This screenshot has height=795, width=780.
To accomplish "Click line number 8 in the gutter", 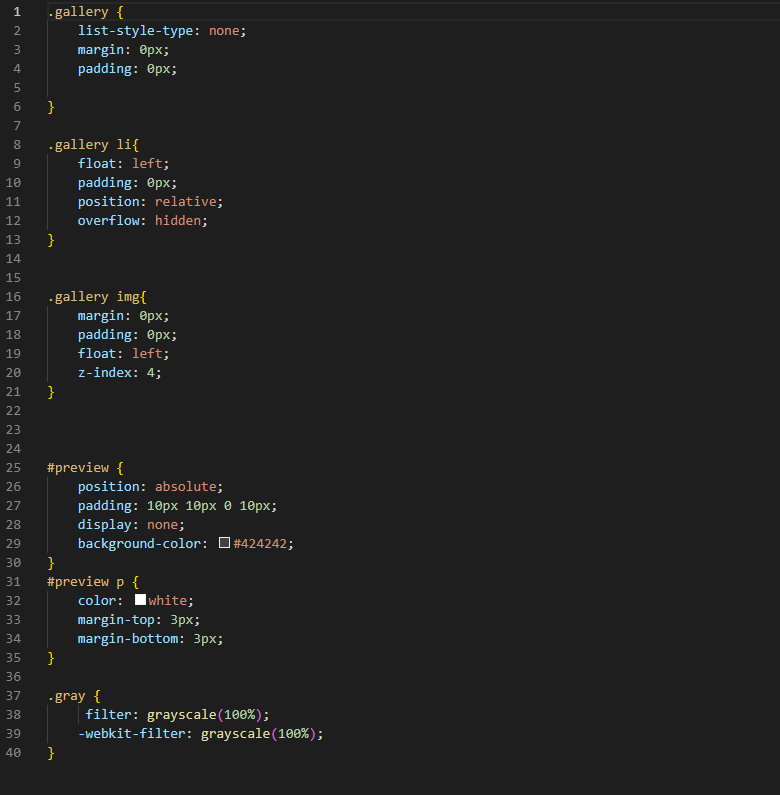I will [x=17, y=144].
